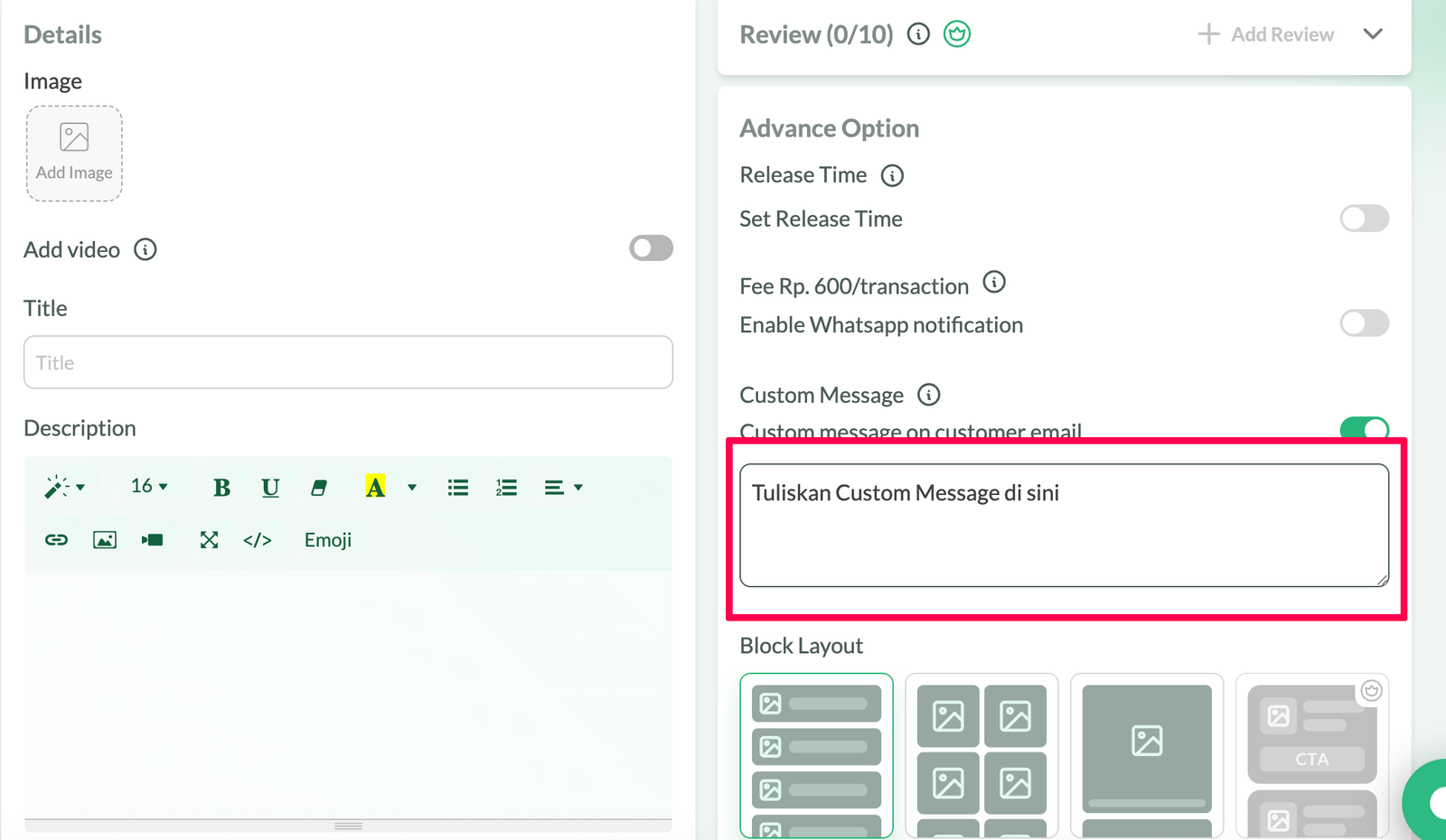
Task: Disable the custom message on customer email toggle
Action: [1365, 428]
